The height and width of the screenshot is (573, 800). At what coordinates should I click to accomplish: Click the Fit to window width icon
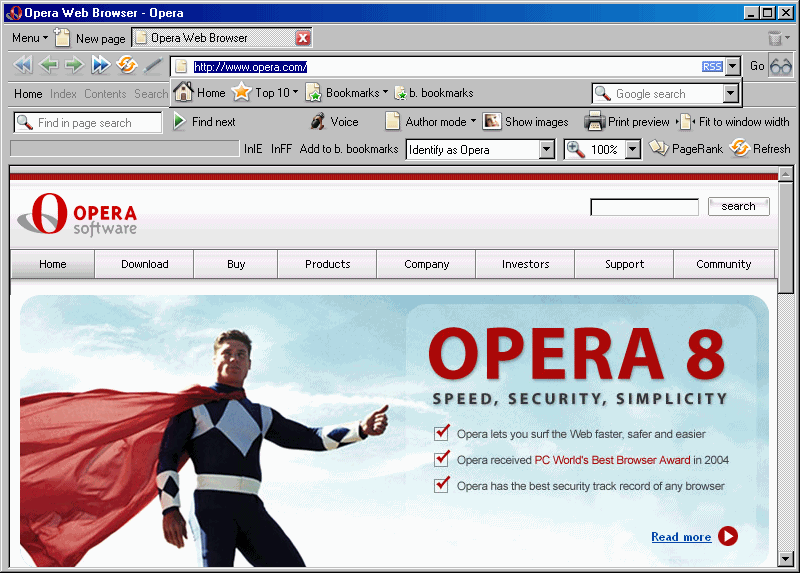(686, 121)
